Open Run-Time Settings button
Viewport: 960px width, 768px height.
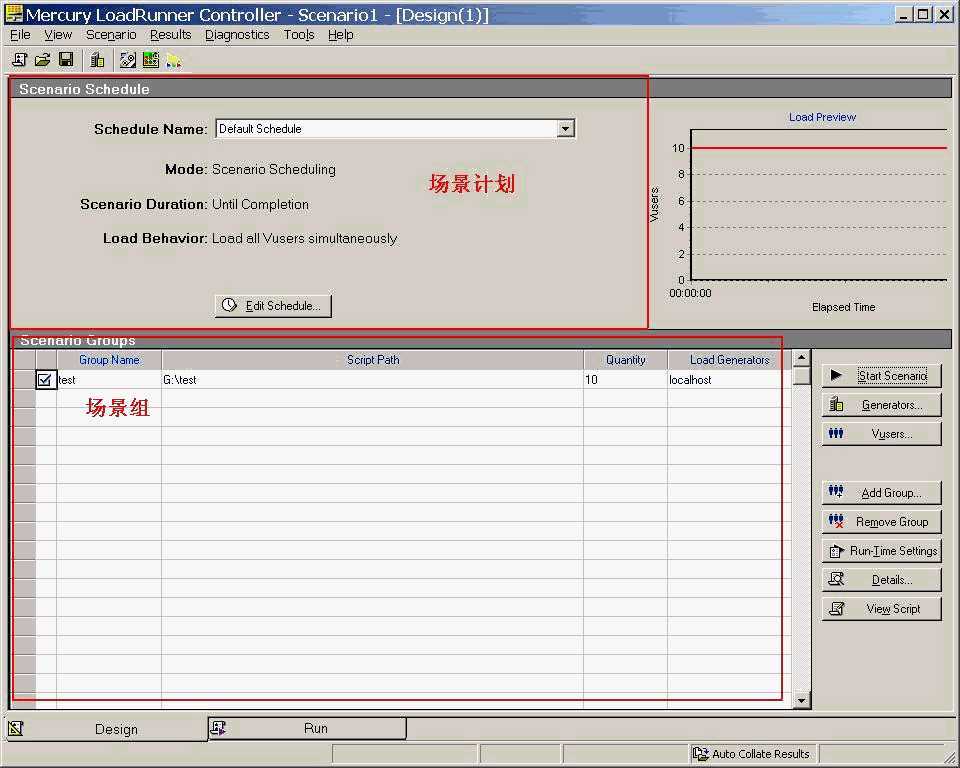pyautogui.click(x=881, y=551)
